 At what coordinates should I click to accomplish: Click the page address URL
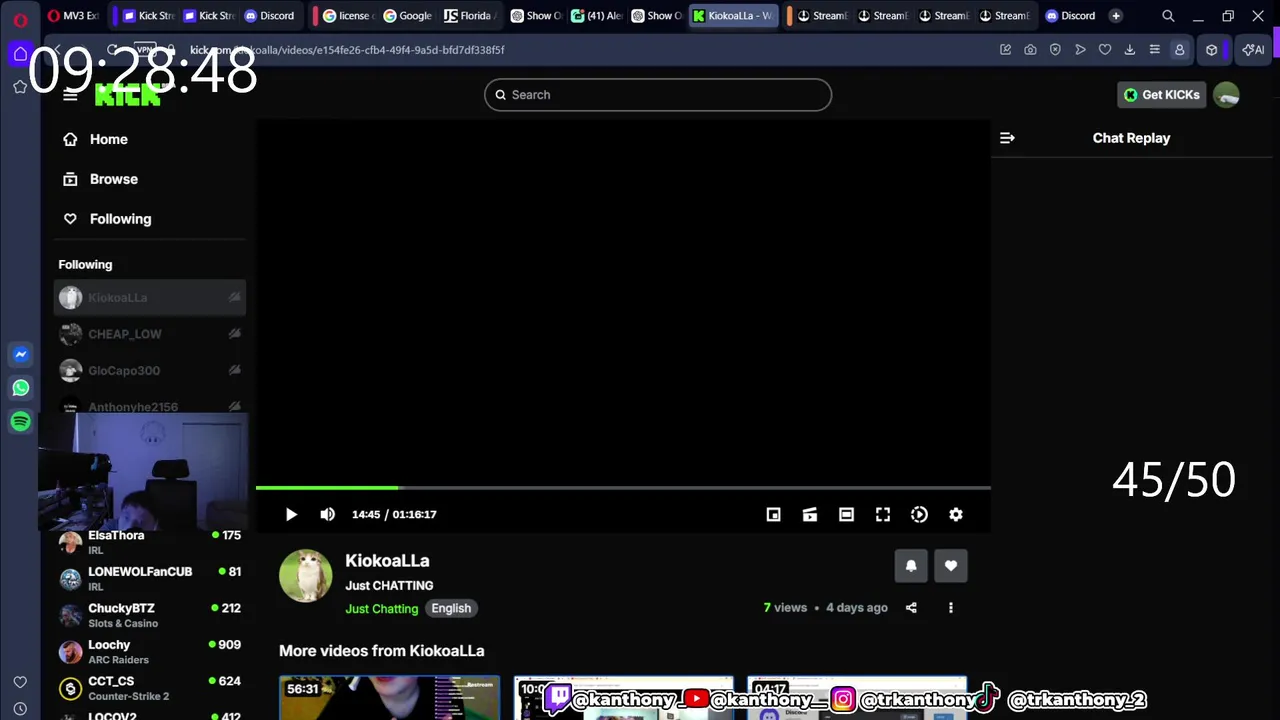point(347,50)
